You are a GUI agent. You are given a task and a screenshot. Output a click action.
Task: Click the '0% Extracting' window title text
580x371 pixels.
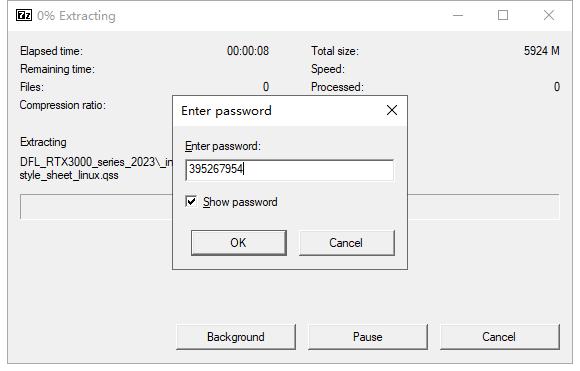(x=76, y=16)
